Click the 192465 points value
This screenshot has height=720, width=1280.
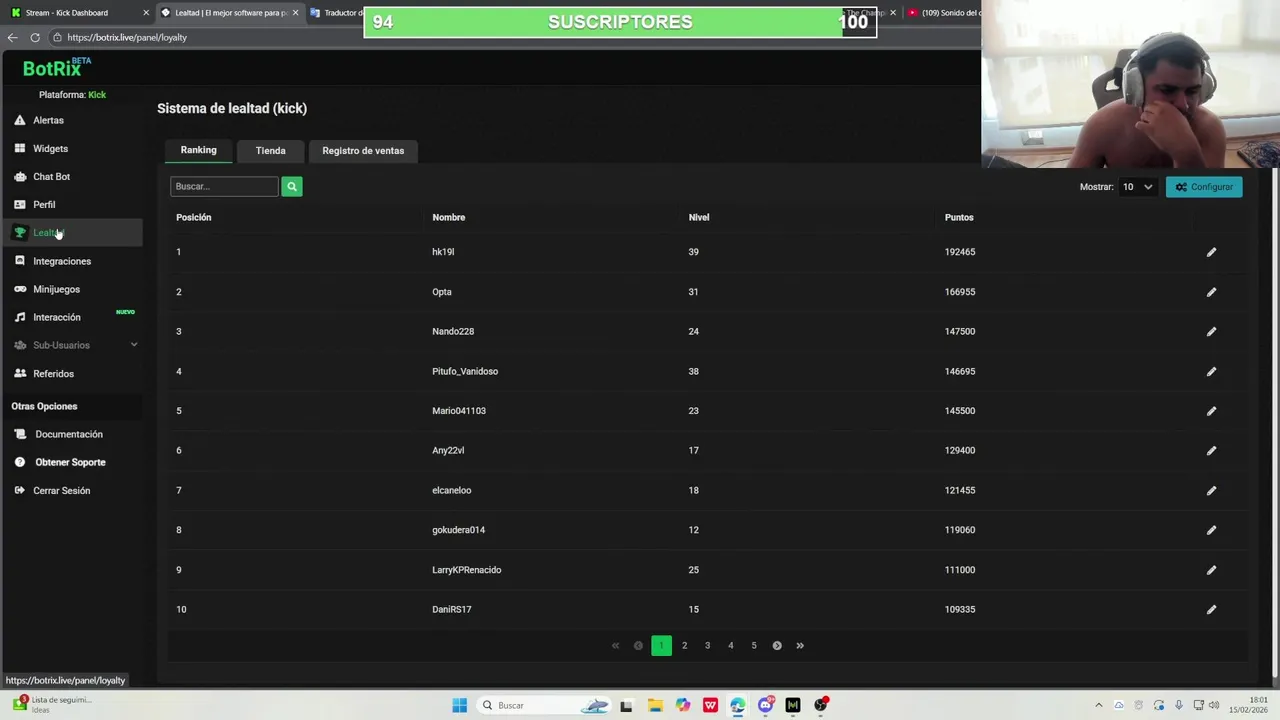point(960,252)
